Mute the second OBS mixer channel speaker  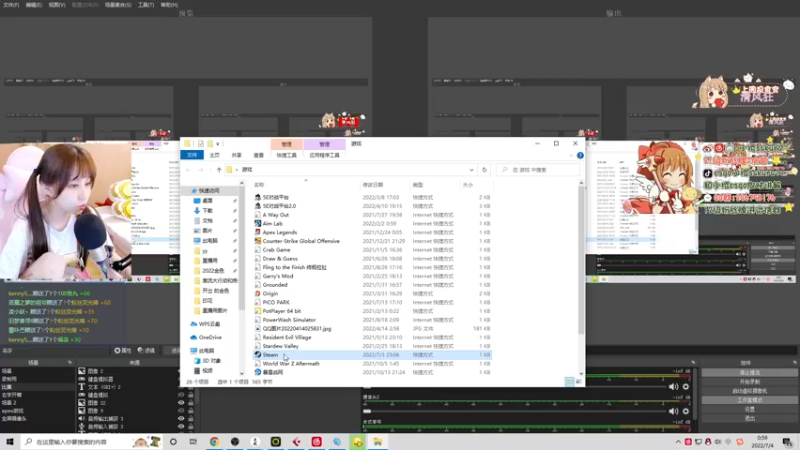(673, 411)
